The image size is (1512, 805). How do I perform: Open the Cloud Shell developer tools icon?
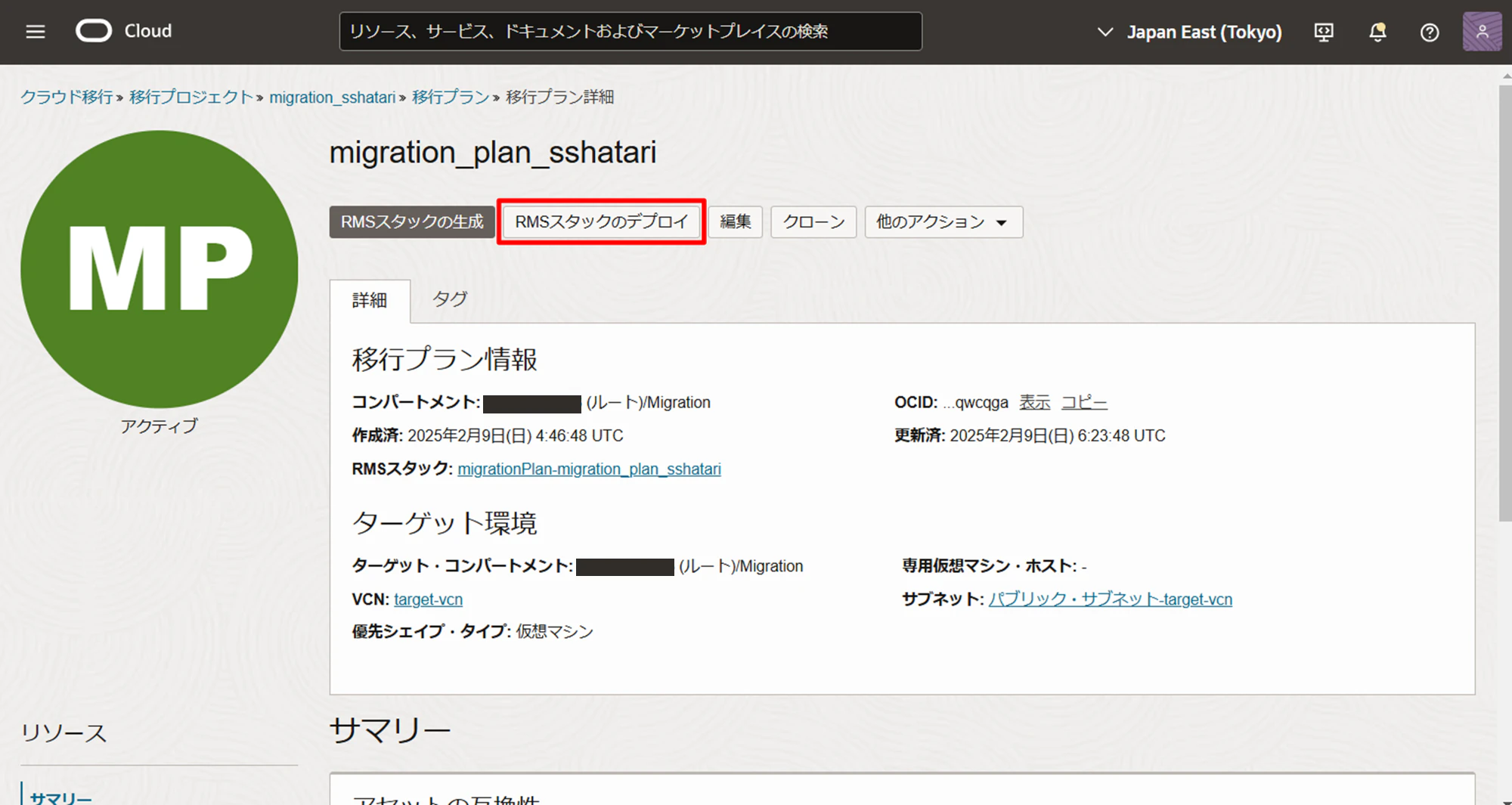pyautogui.click(x=1324, y=32)
